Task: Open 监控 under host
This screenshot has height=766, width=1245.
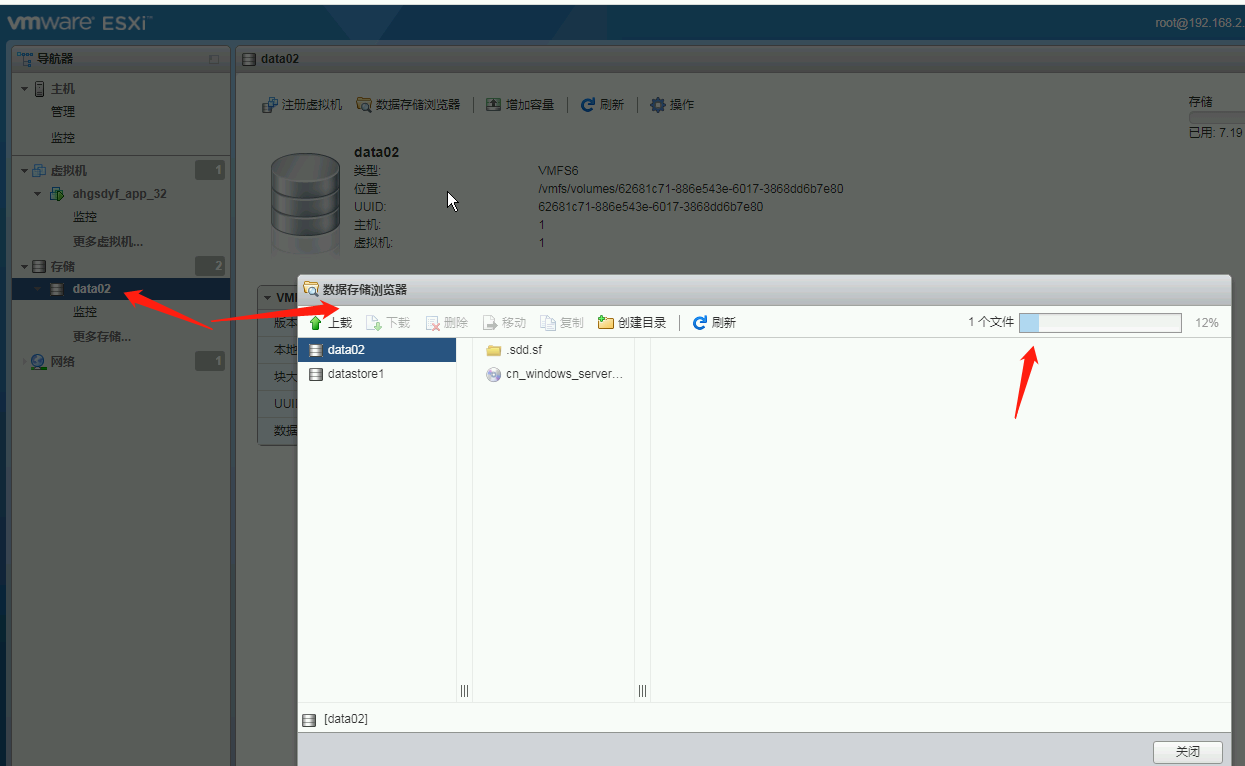Action: 63,137
